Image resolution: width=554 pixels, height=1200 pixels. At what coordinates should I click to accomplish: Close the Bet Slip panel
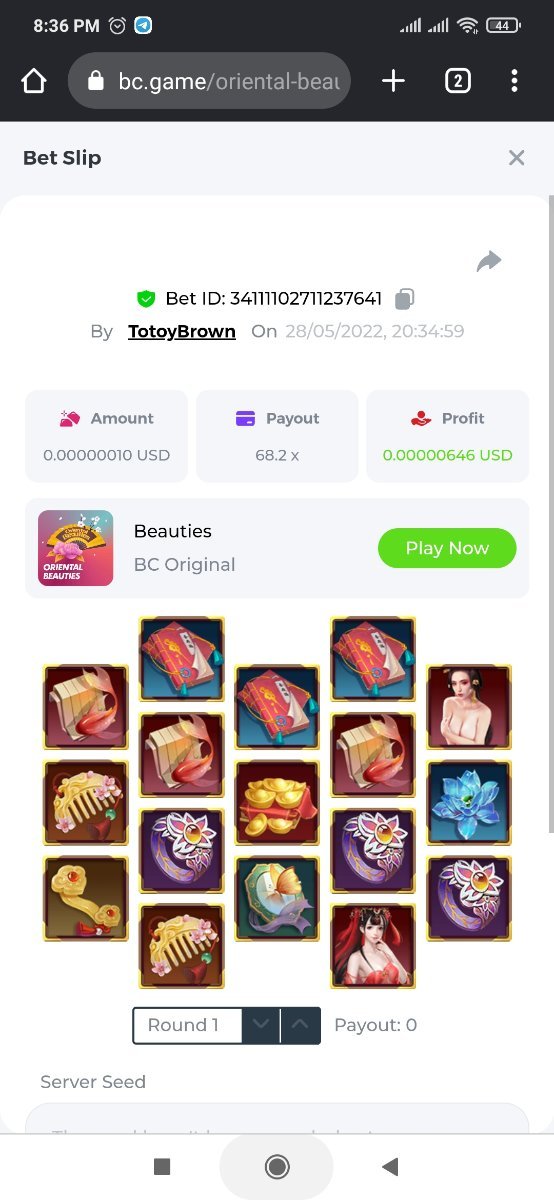[516, 157]
